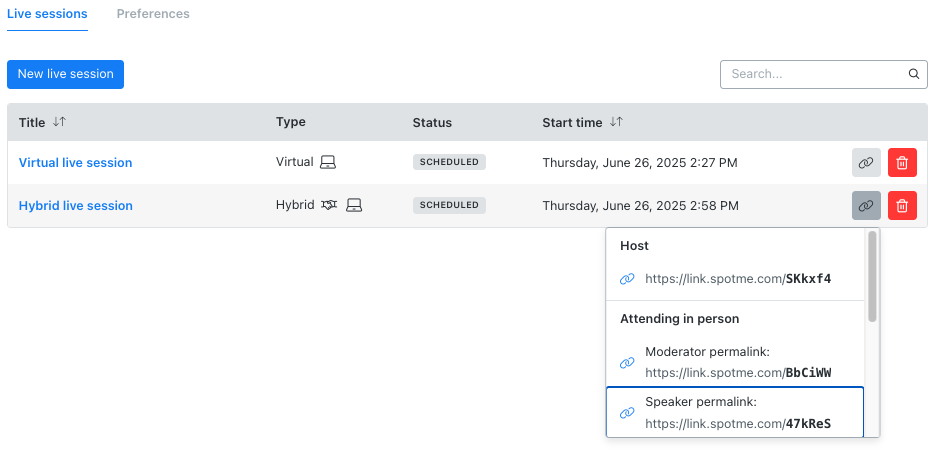This screenshot has width=943, height=455.
Task: Click the Virtual type label
Action: [295, 162]
